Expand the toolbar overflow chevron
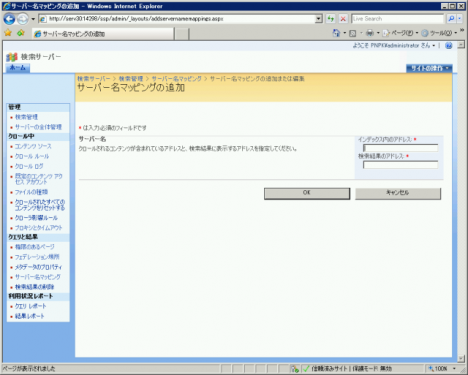Image resolution: width=468 pixels, height=375 pixels. coord(462,31)
